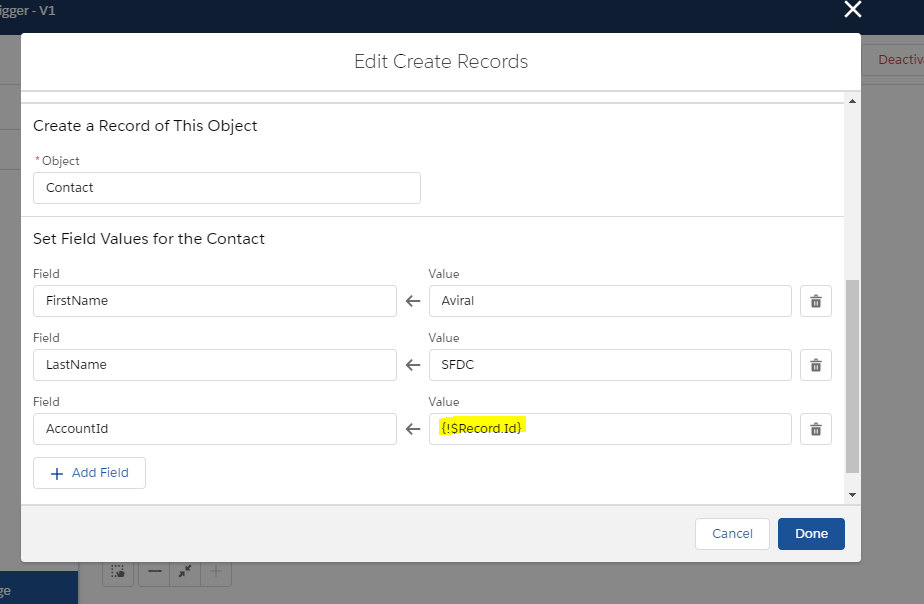Open the FirstName field picker
The width and height of the screenshot is (924, 604).
(214, 301)
